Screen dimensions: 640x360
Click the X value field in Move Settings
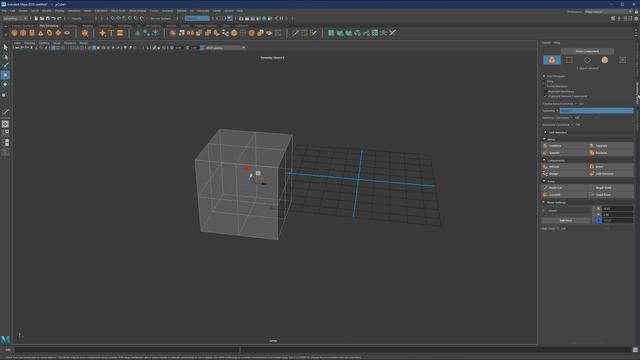coord(618,209)
